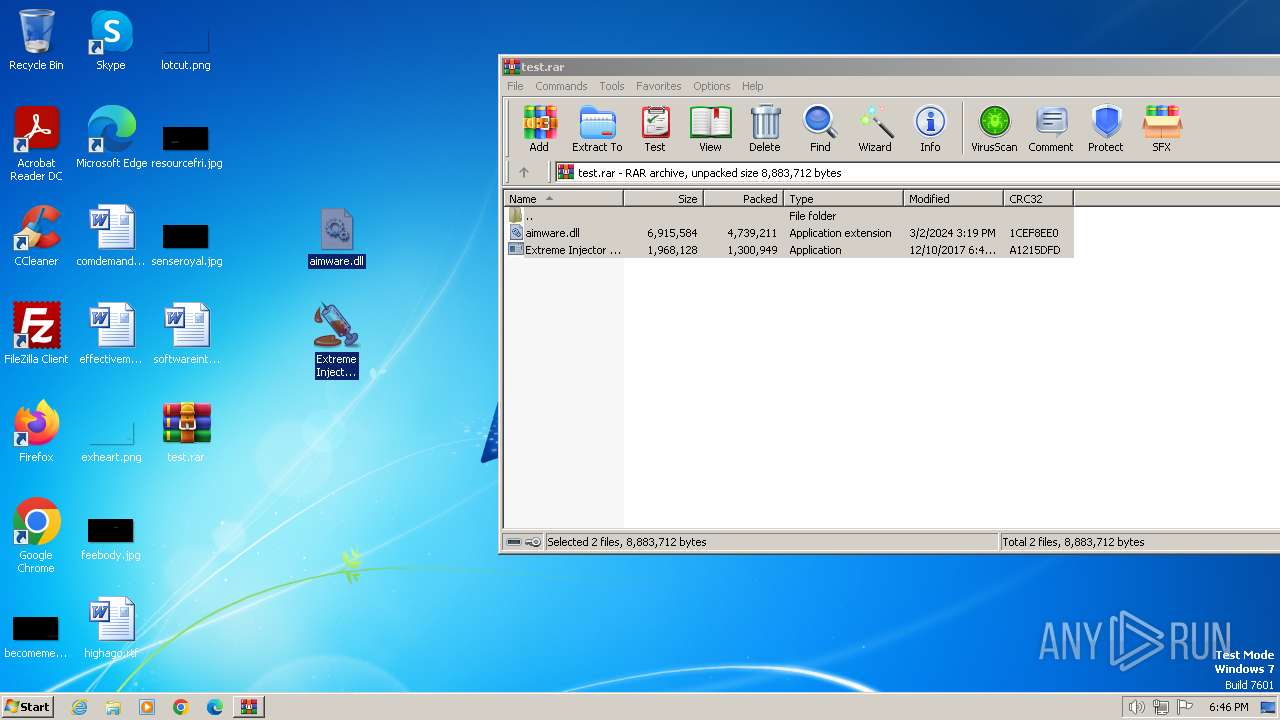The height and width of the screenshot is (720, 1280).
Task: Select the Firefox desktop shortcut
Action: [36, 431]
